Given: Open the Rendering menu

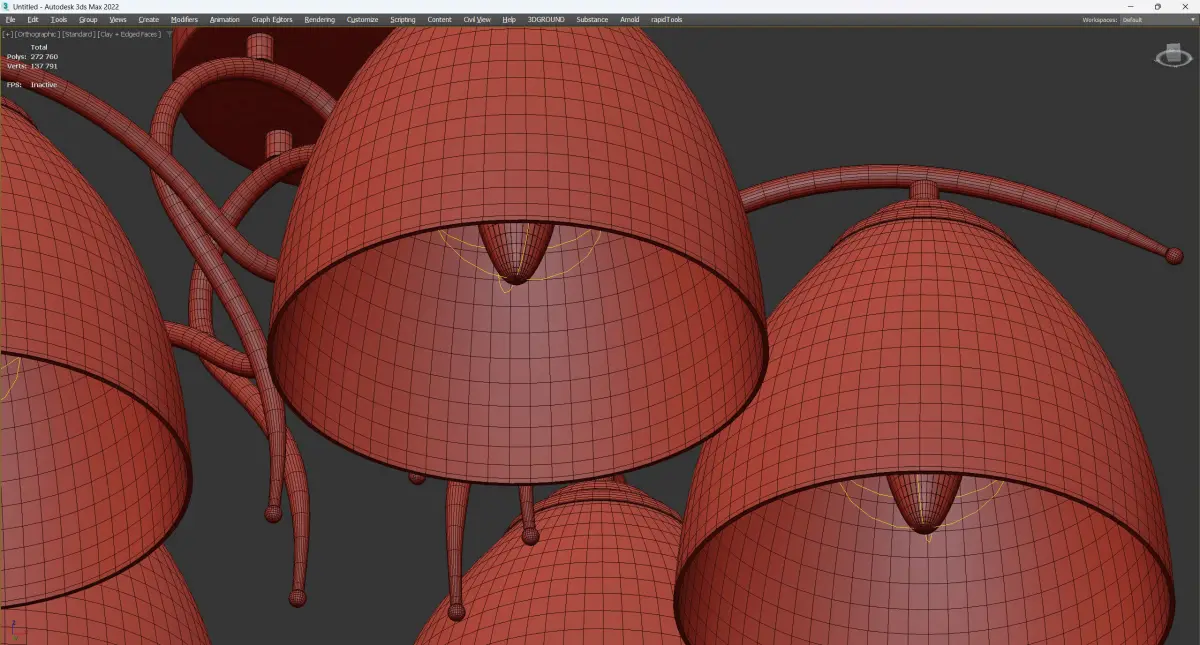Looking at the screenshot, I should pyautogui.click(x=320, y=19).
